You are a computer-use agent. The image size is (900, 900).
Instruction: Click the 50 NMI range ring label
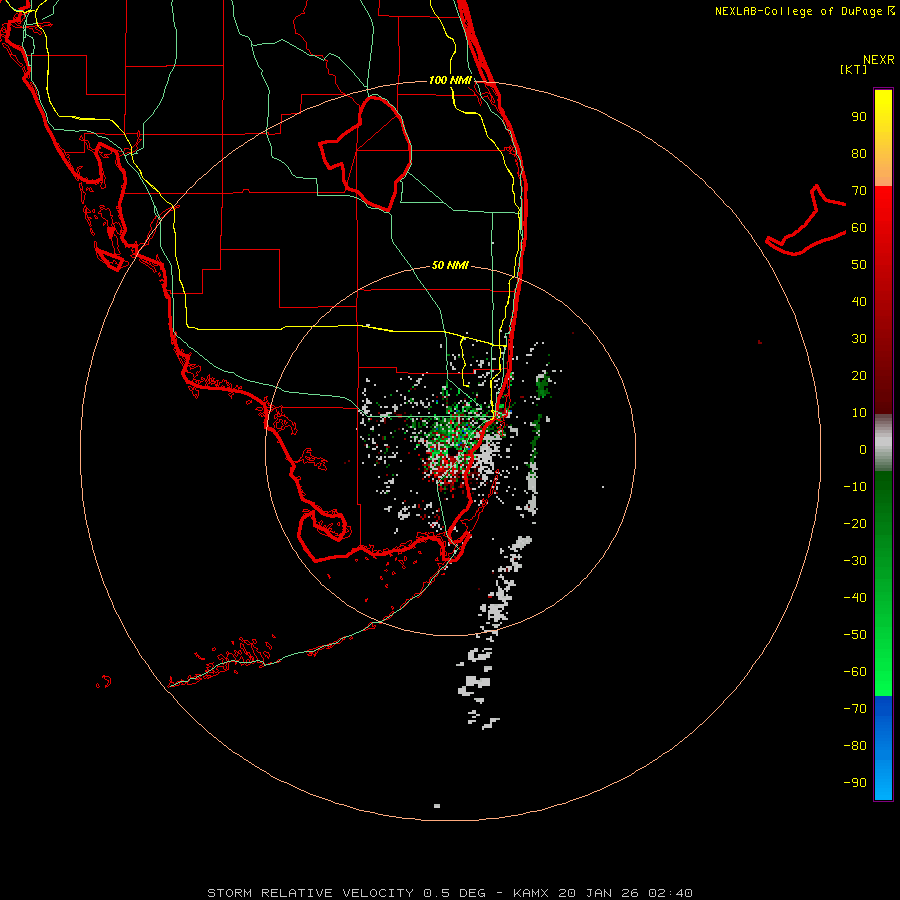pyautogui.click(x=450, y=265)
